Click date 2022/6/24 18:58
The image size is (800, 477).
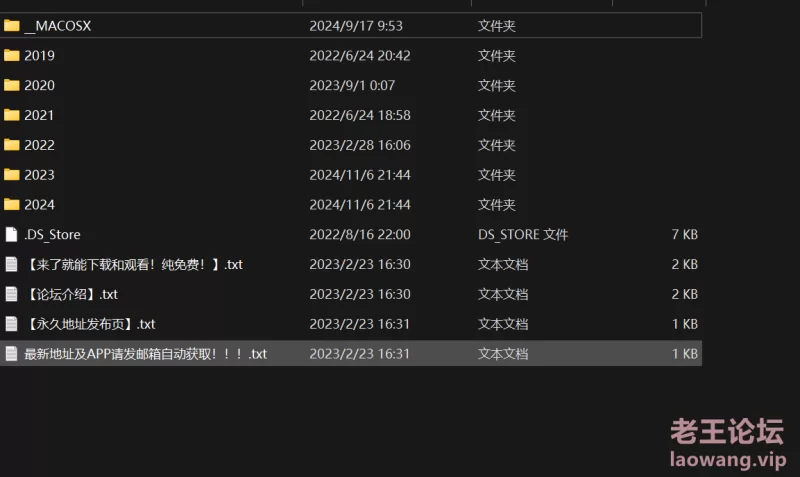pos(360,115)
